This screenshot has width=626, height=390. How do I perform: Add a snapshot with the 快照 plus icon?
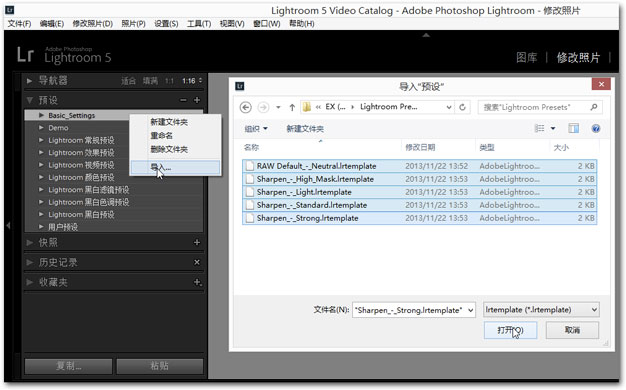point(197,242)
